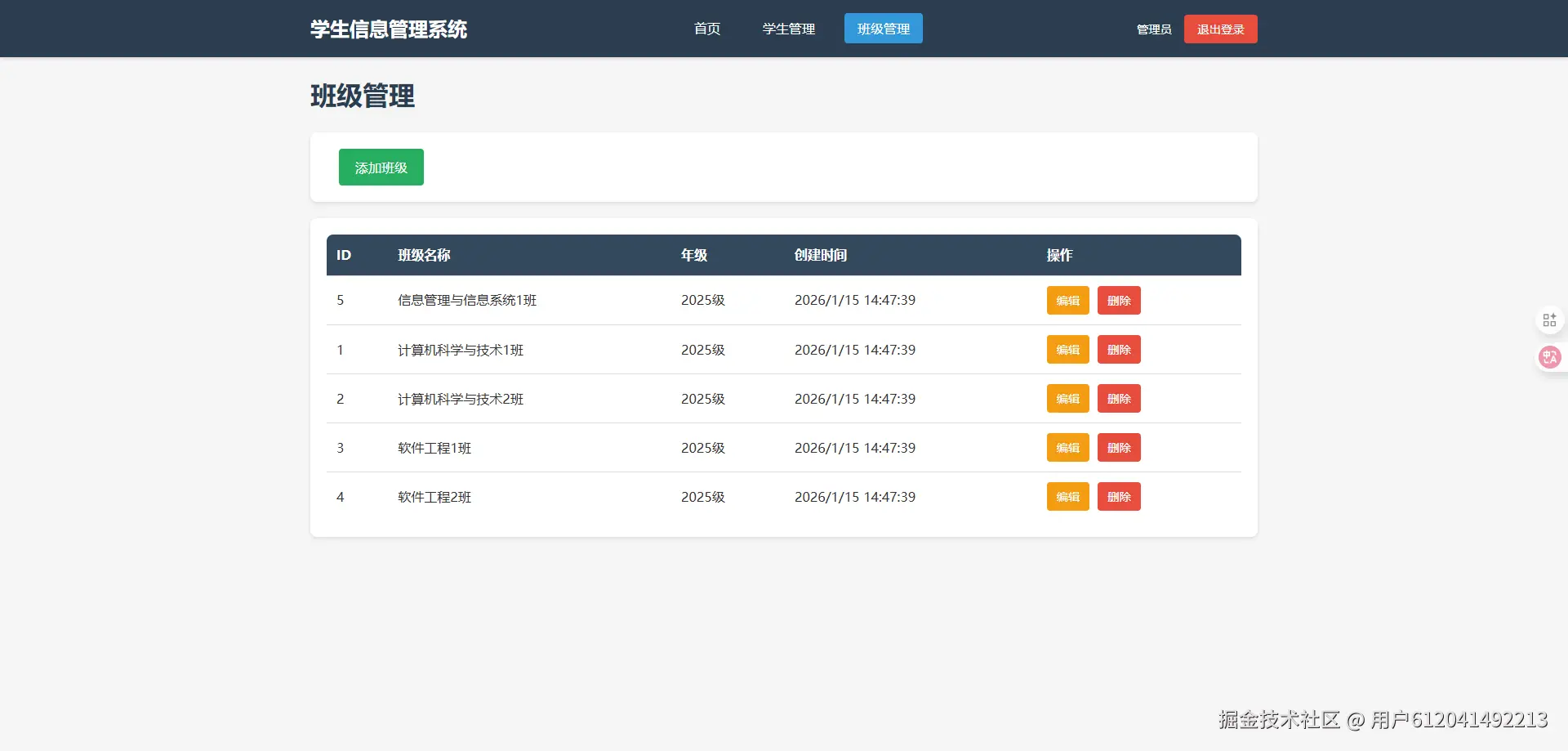This screenshot has width=1568, height=751.
Task: Click the pink translate floating icon
Action: (1549, 357)
